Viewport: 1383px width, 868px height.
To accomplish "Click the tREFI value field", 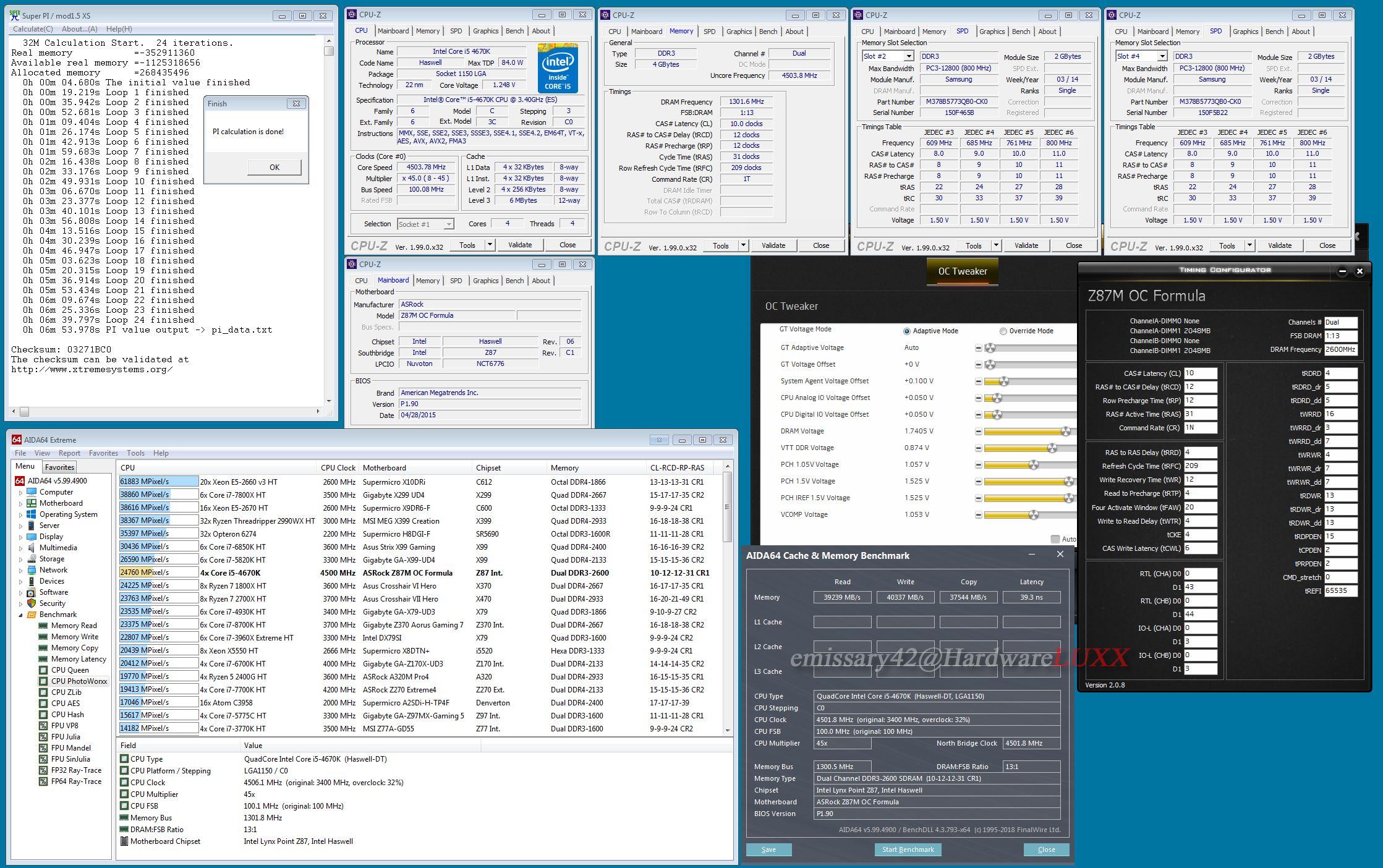I will [x=1340, y=591].
